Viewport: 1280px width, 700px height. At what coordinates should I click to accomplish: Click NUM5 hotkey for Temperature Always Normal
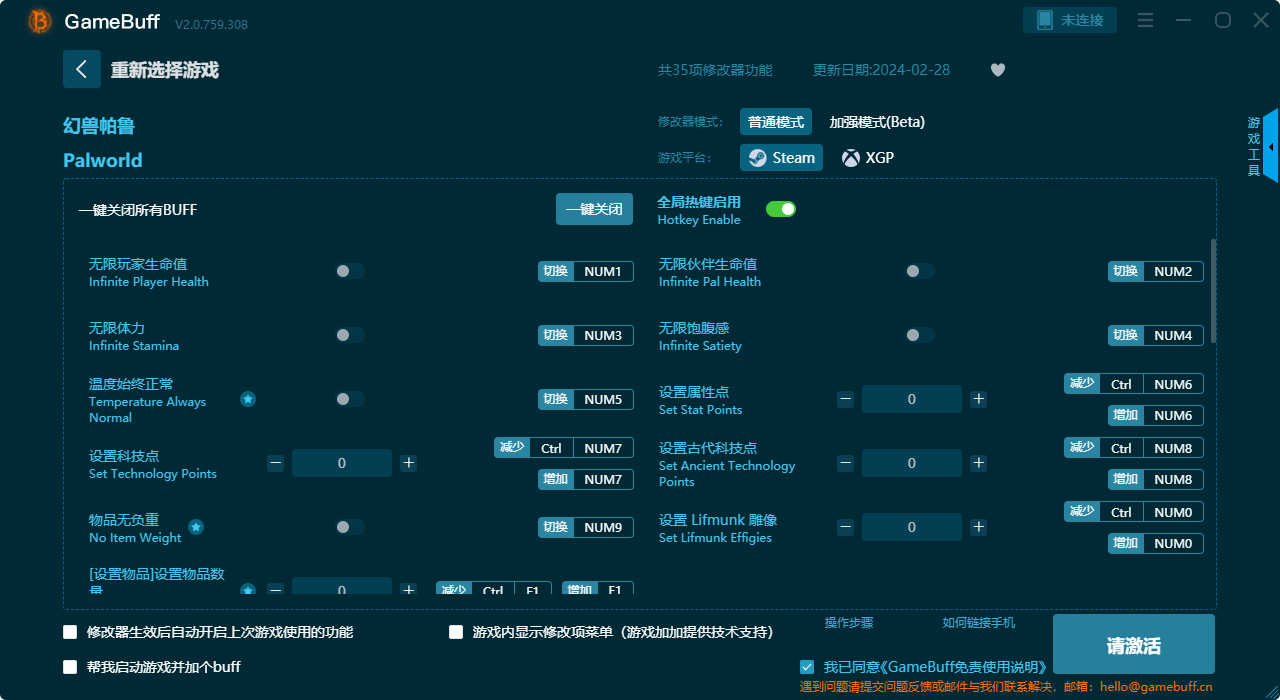[x=586, y=399]
